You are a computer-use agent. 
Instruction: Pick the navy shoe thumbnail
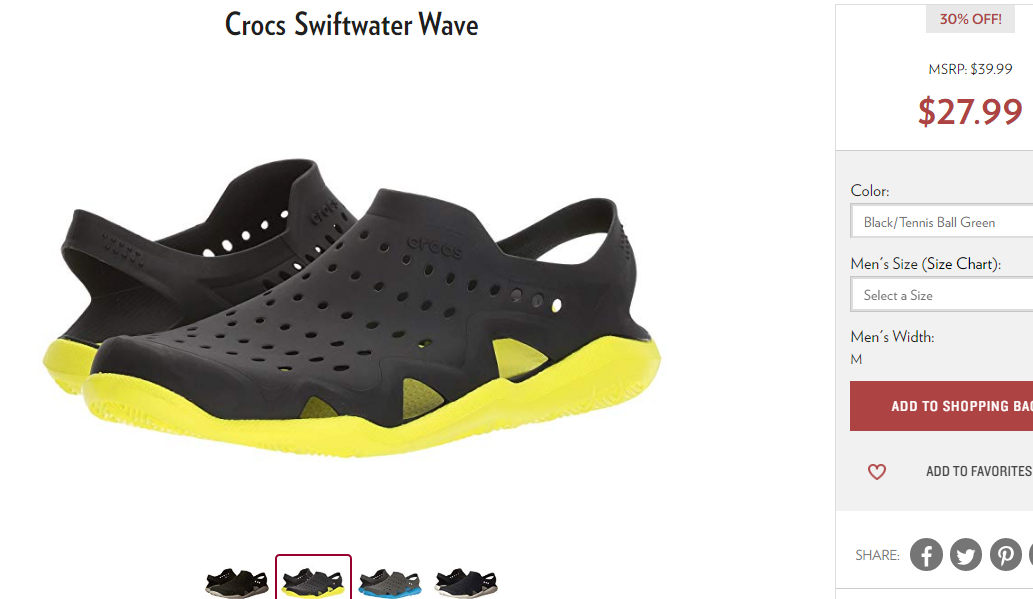pos(466,583)
